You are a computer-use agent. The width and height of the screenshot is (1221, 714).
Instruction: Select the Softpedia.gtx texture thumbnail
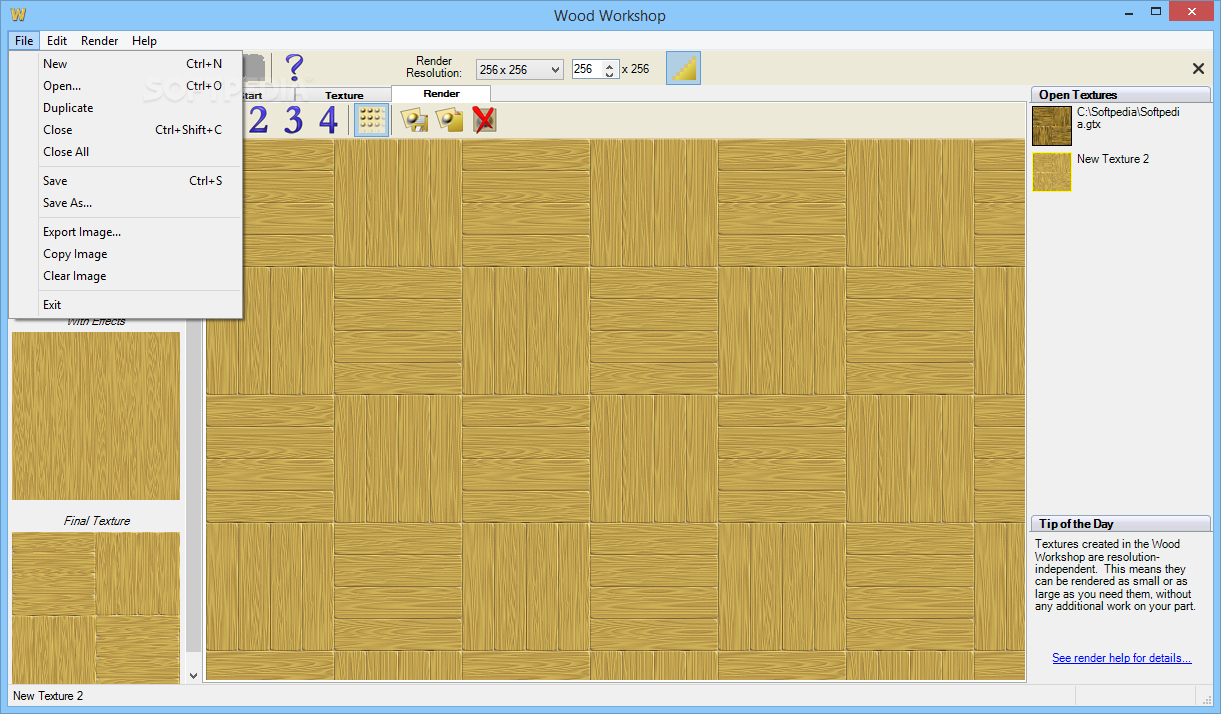click(x=1052, y=126)
